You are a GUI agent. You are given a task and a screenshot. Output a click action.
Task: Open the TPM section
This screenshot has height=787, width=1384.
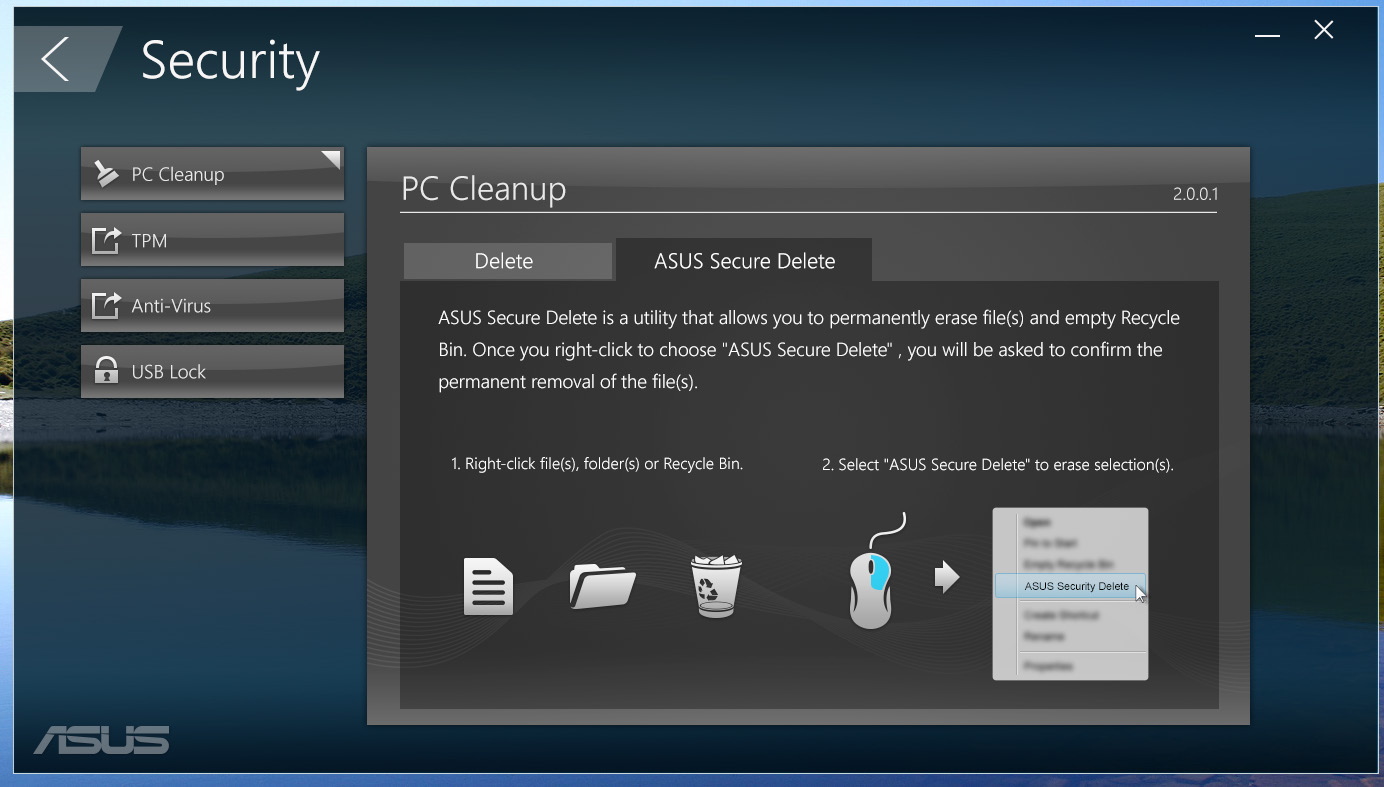(x=212, y=240)
